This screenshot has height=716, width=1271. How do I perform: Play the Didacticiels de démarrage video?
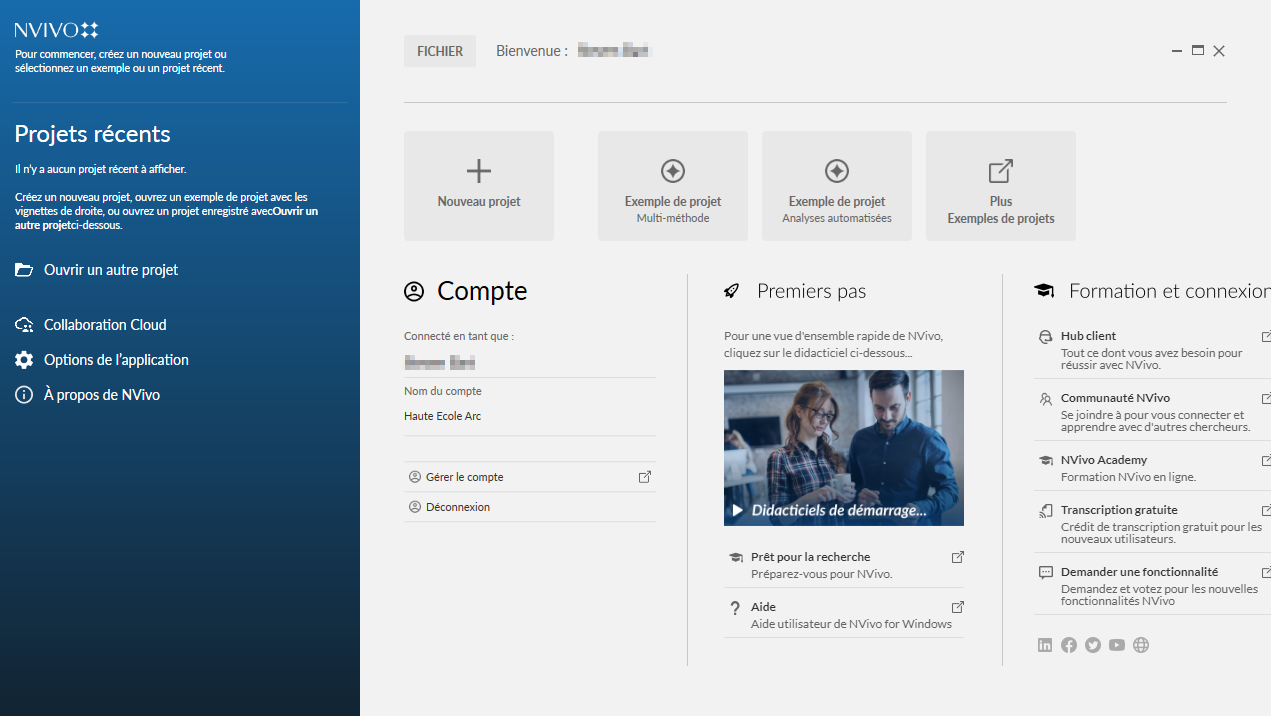pos(844,448)
